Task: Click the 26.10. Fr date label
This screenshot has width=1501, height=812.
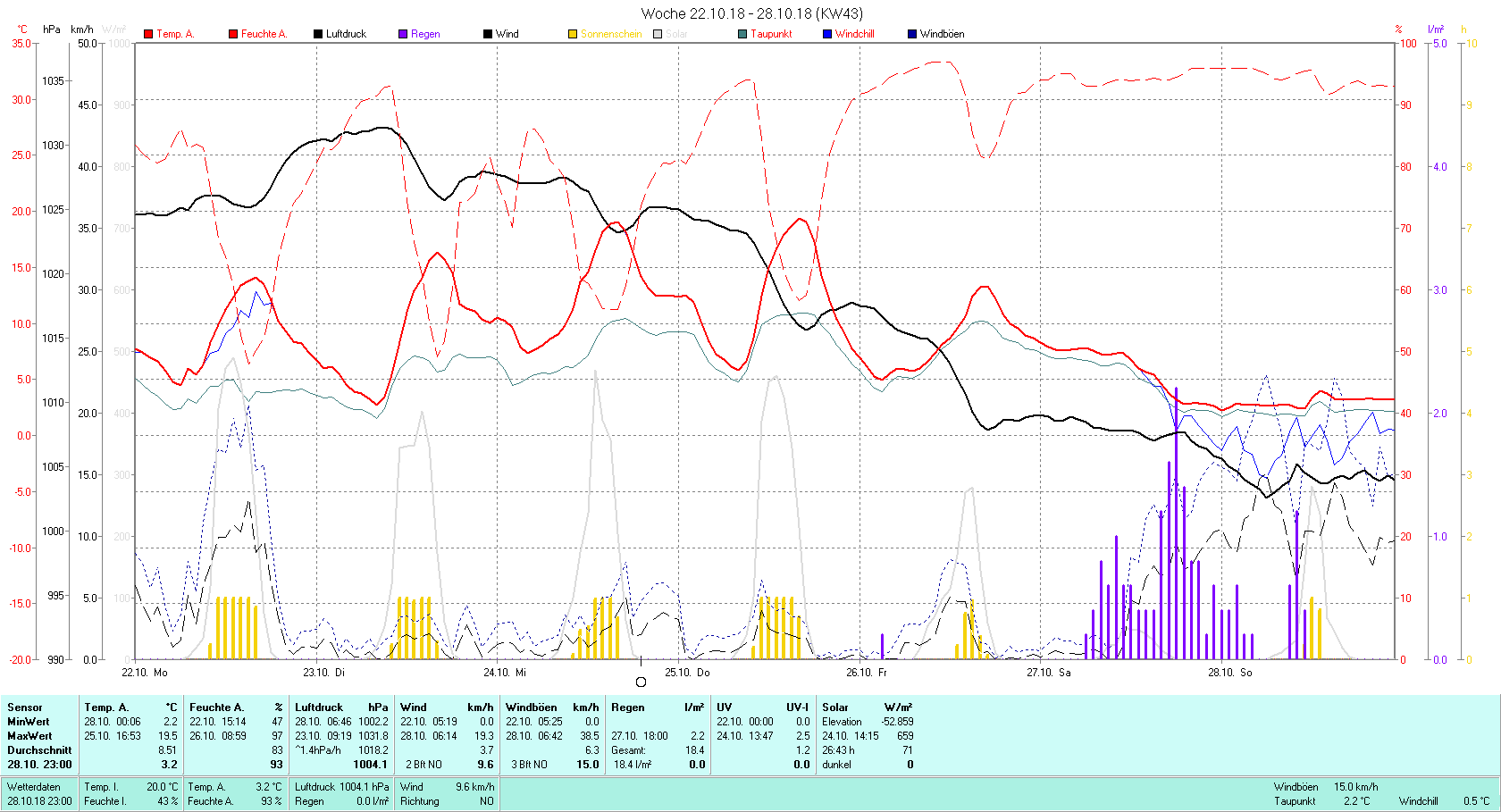Action: coord(867,673)
